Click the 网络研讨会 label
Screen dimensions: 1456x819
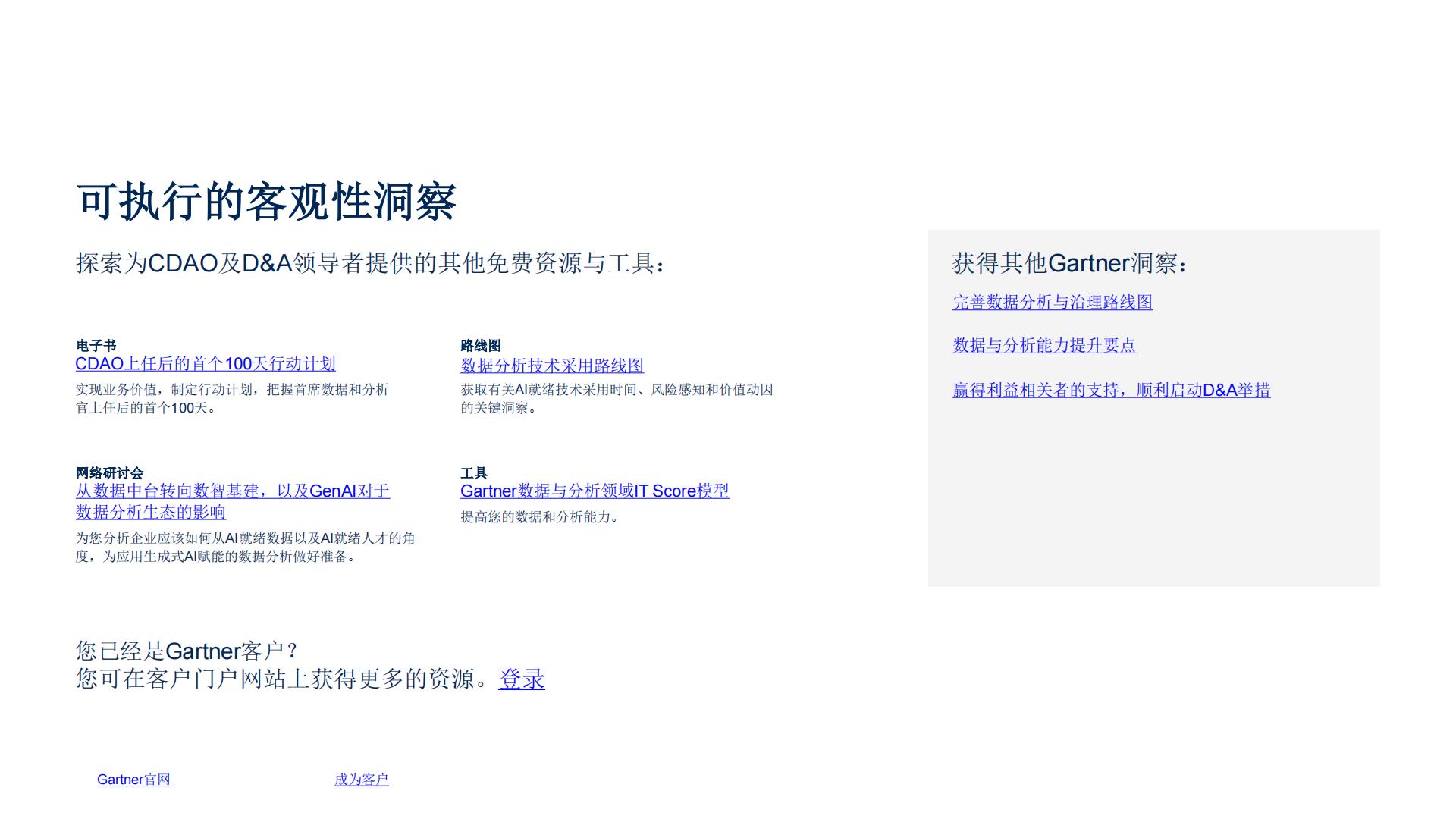tap(110, 473)
